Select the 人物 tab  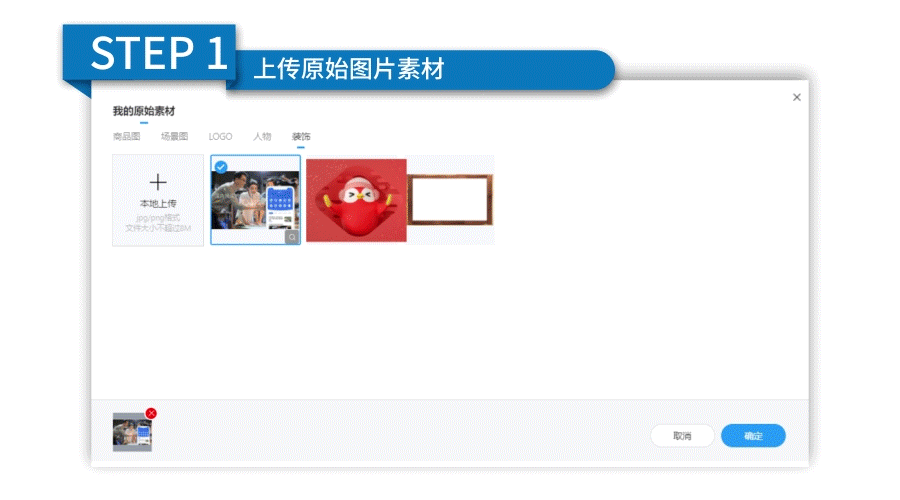pyautogui.click(x=262, y=137)
